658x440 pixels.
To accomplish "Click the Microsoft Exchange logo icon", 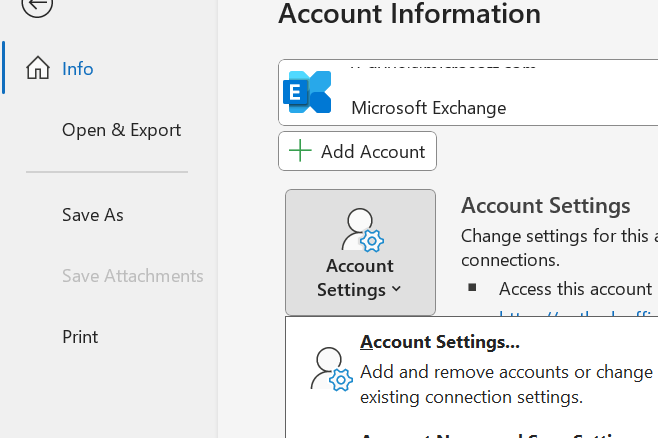I will [x=307, y=92].
